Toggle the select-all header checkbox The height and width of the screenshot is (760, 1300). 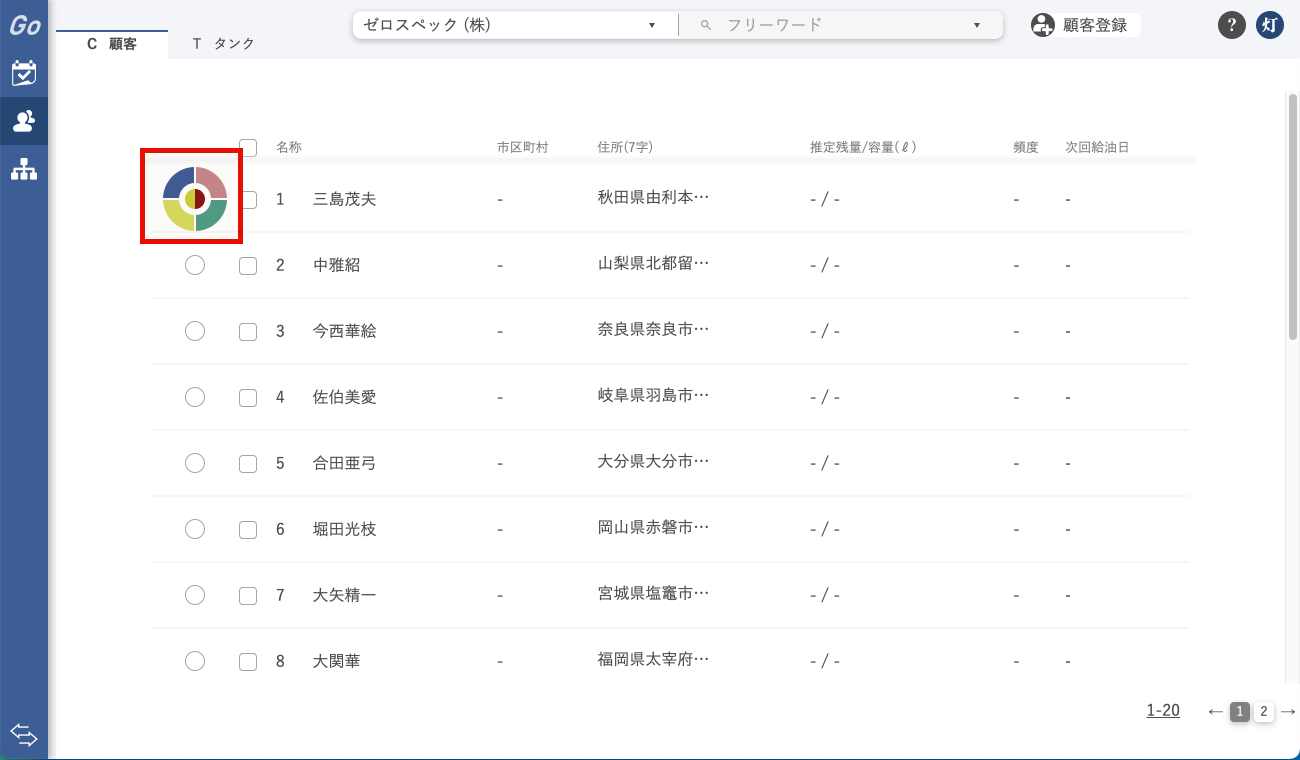click(248, 147)
